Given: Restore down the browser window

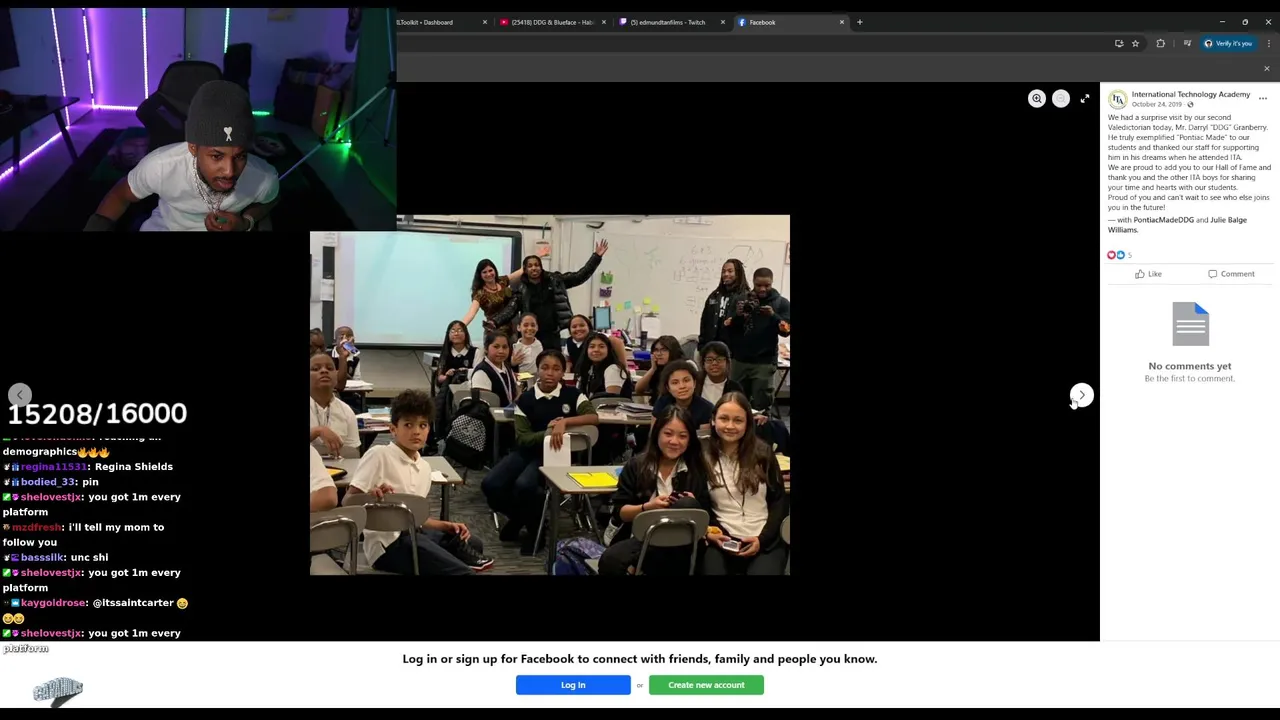Looking at the screenshot, I should click(x=1245, y=22).
